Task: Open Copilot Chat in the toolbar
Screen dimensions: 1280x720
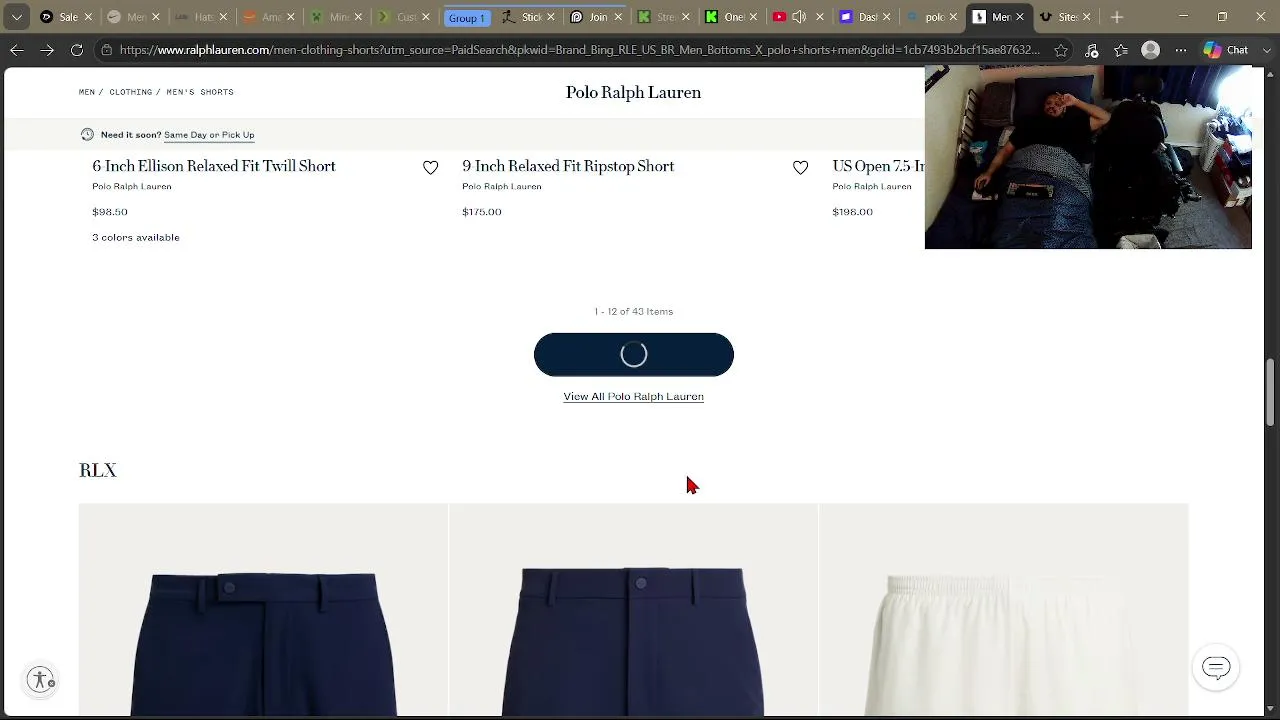Action: click(1227, 50)
